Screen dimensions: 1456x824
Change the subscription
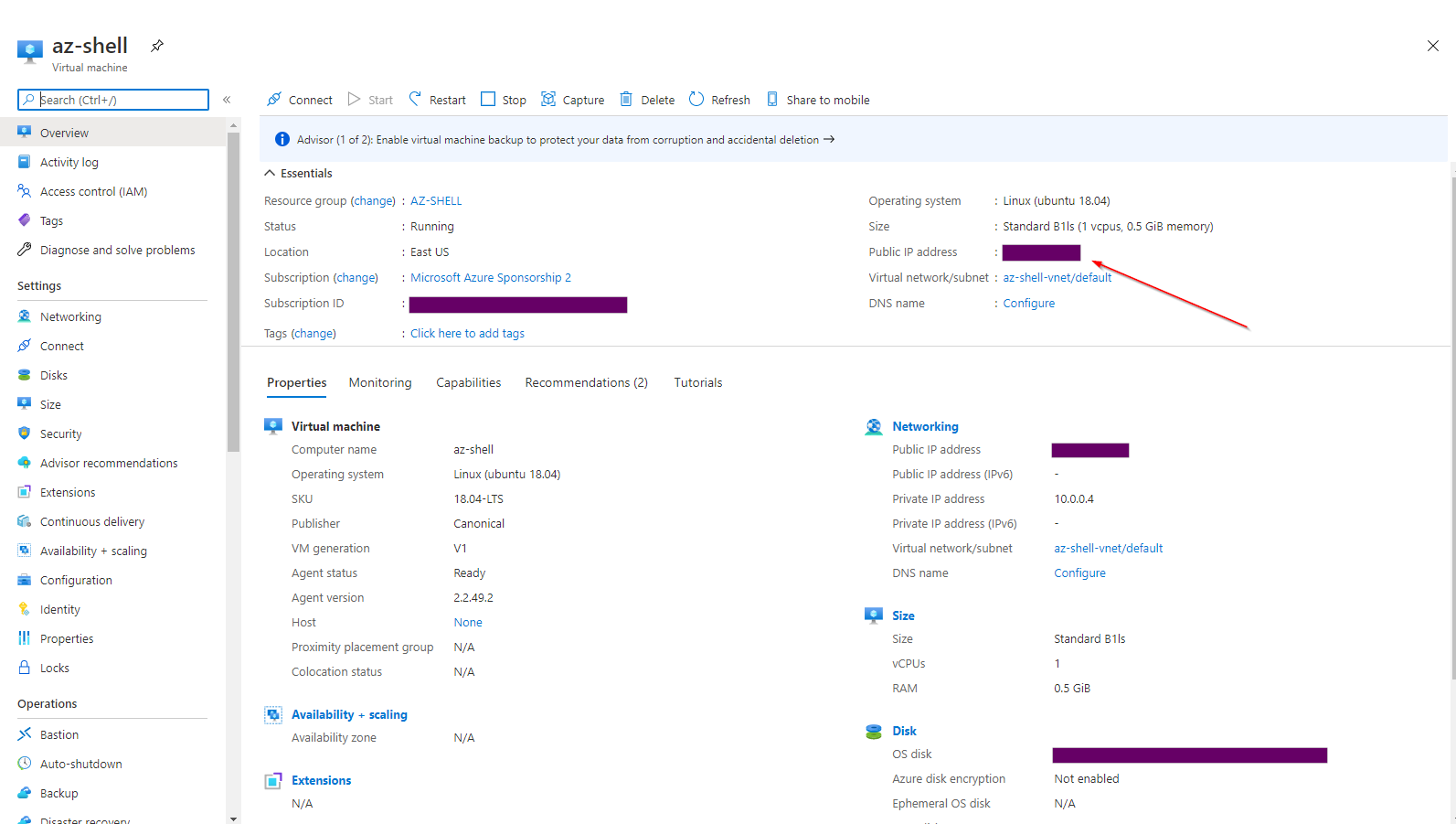(x=356, y=278)
